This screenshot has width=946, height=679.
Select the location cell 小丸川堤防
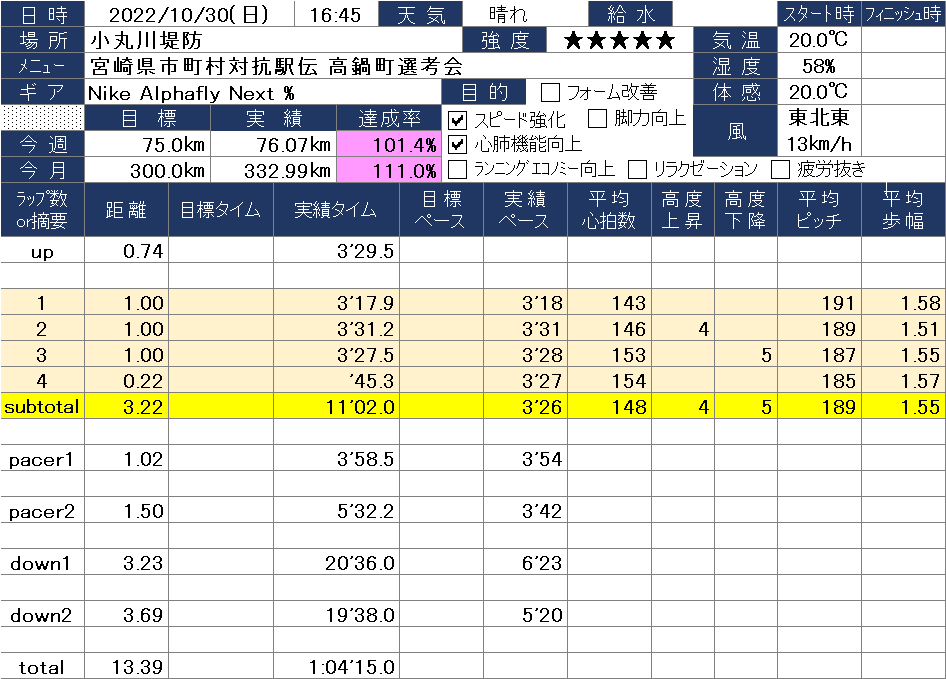pos(273,41)
